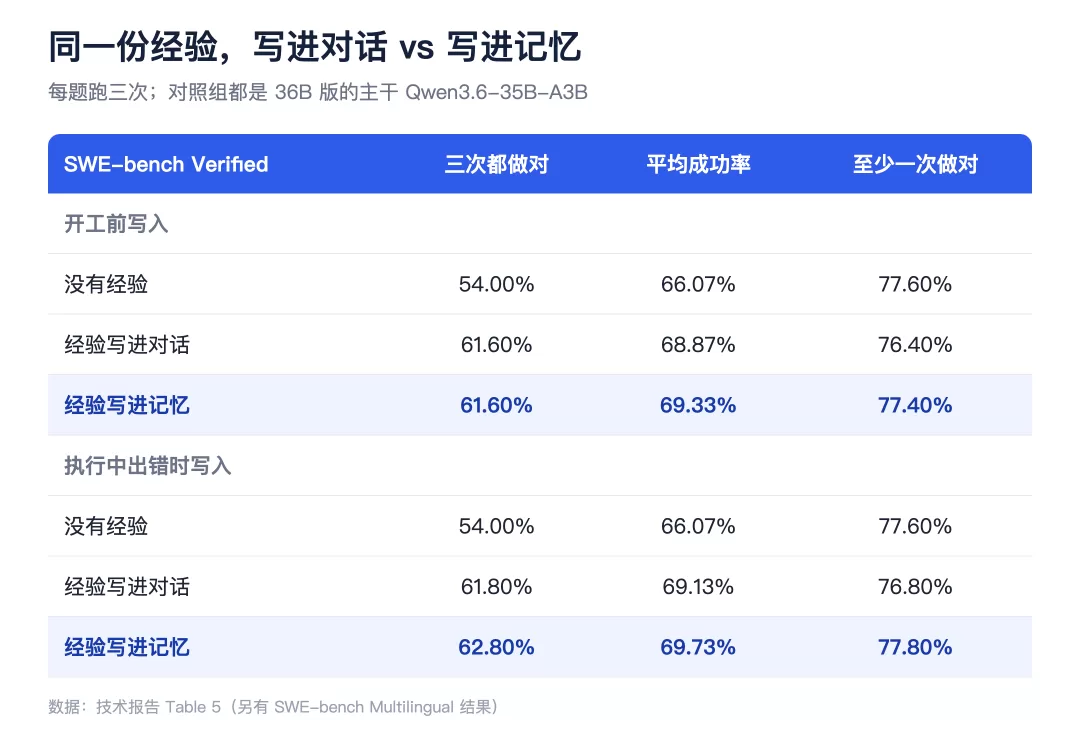Click the 开工前写入 section label

point(116,224)
